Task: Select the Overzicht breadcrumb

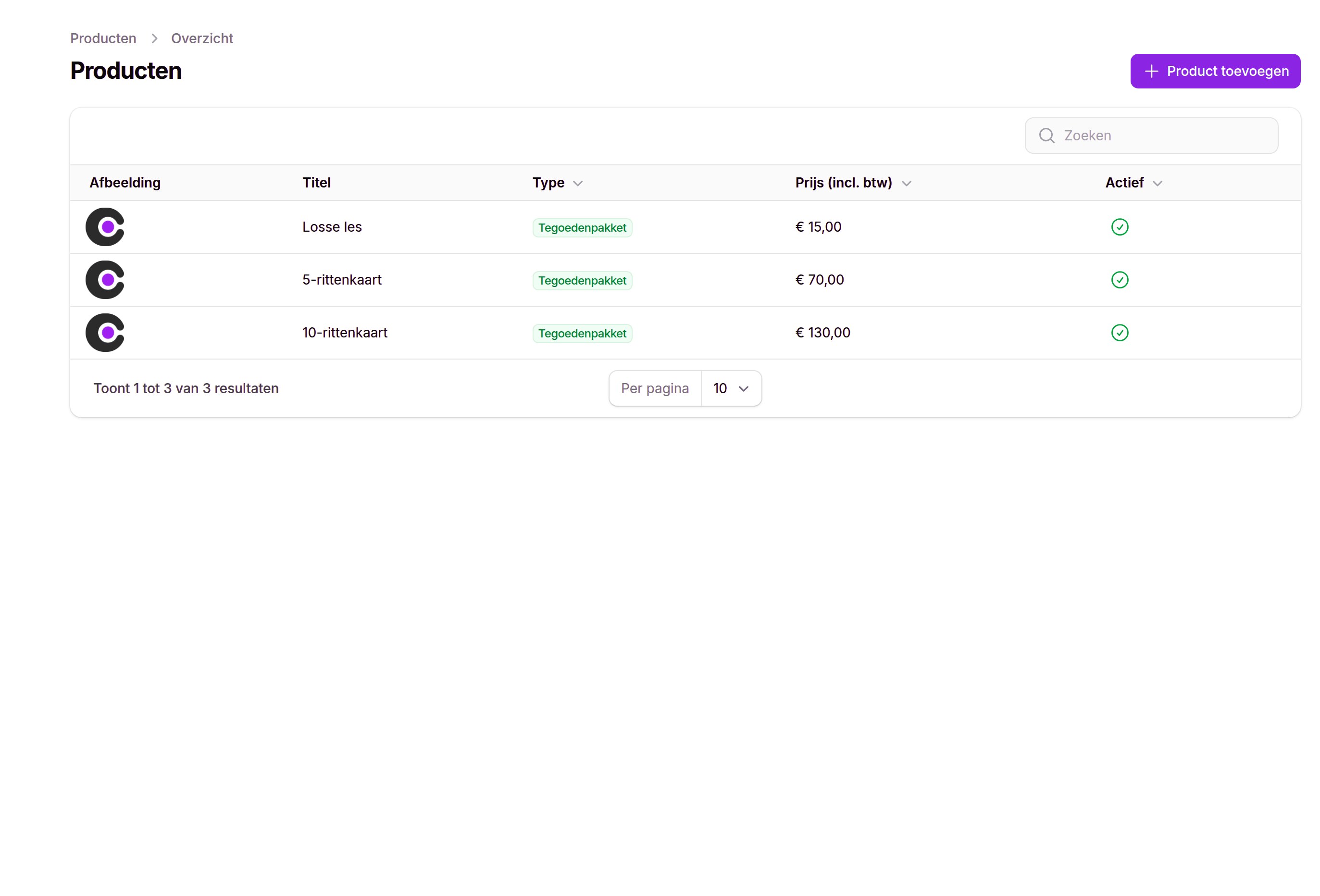Action: tap(202, 38)
